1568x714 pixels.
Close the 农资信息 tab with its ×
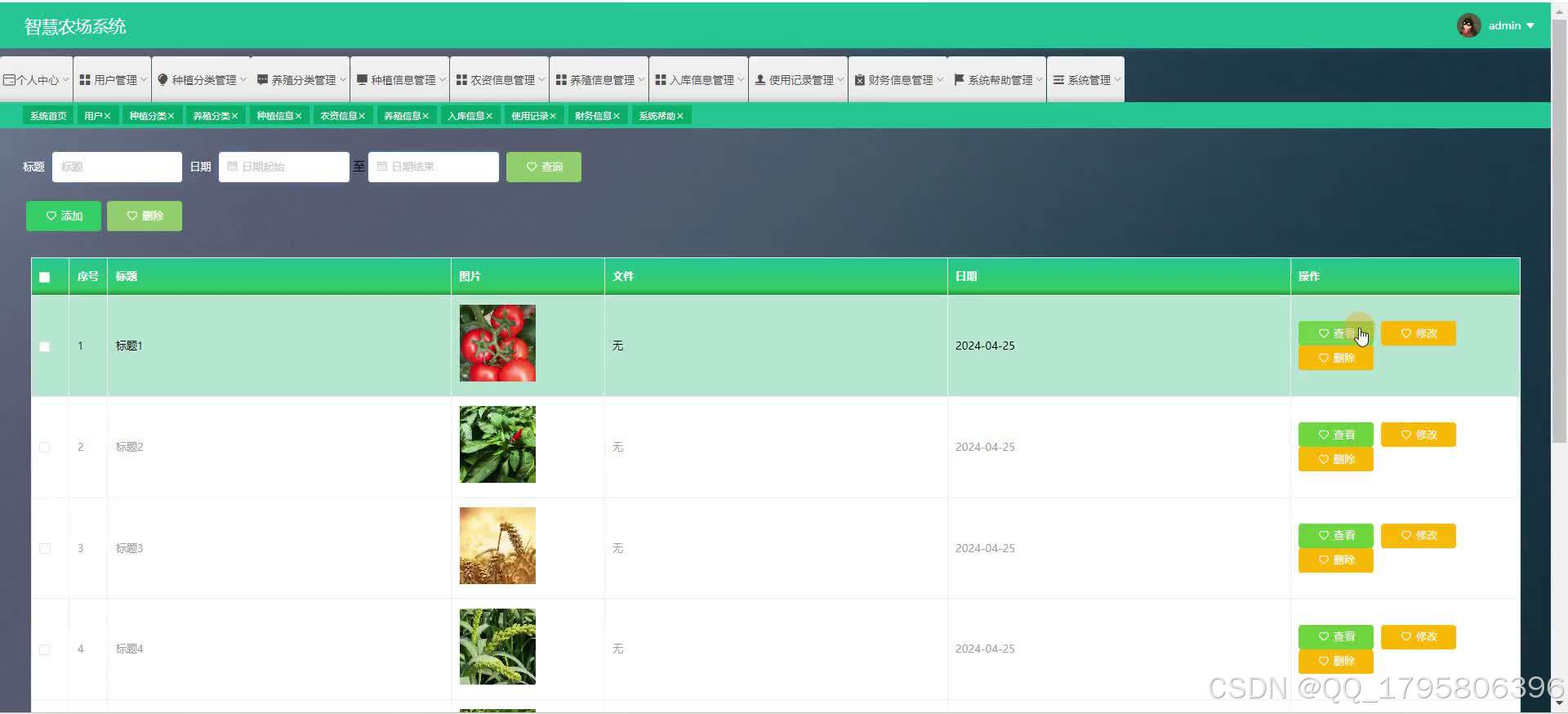tap(362, 116)
